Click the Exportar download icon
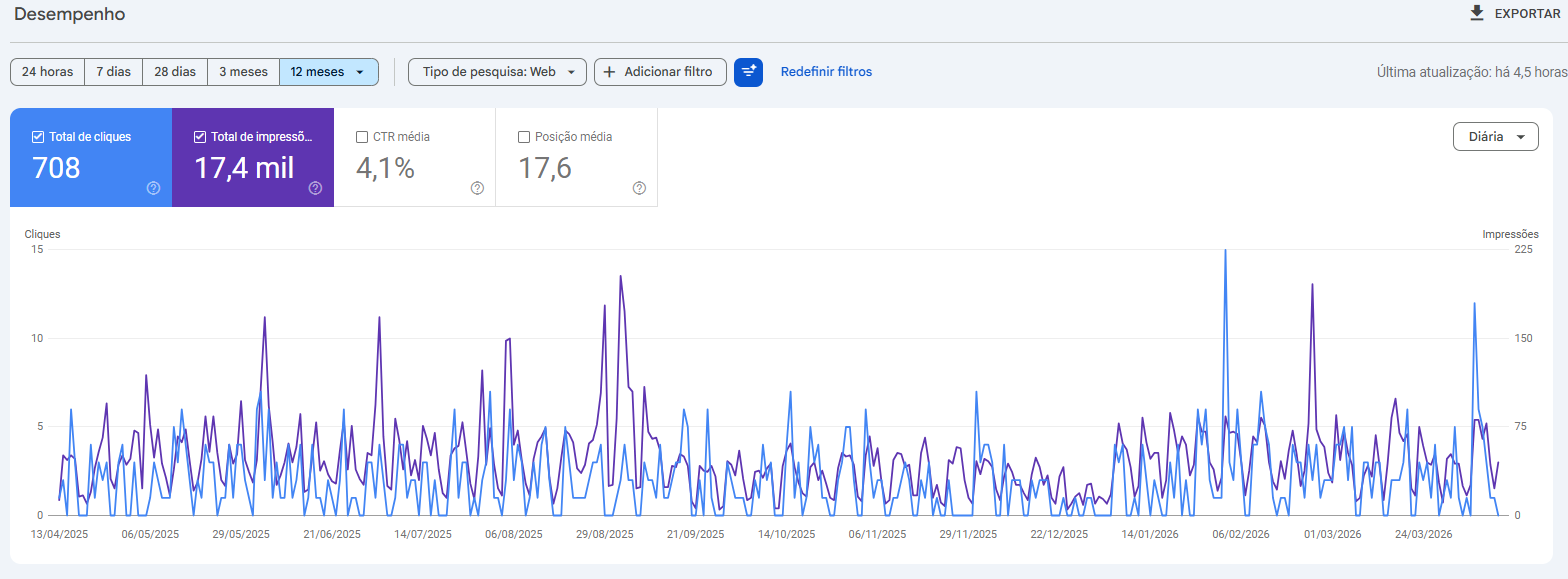 pos(1477,13)
